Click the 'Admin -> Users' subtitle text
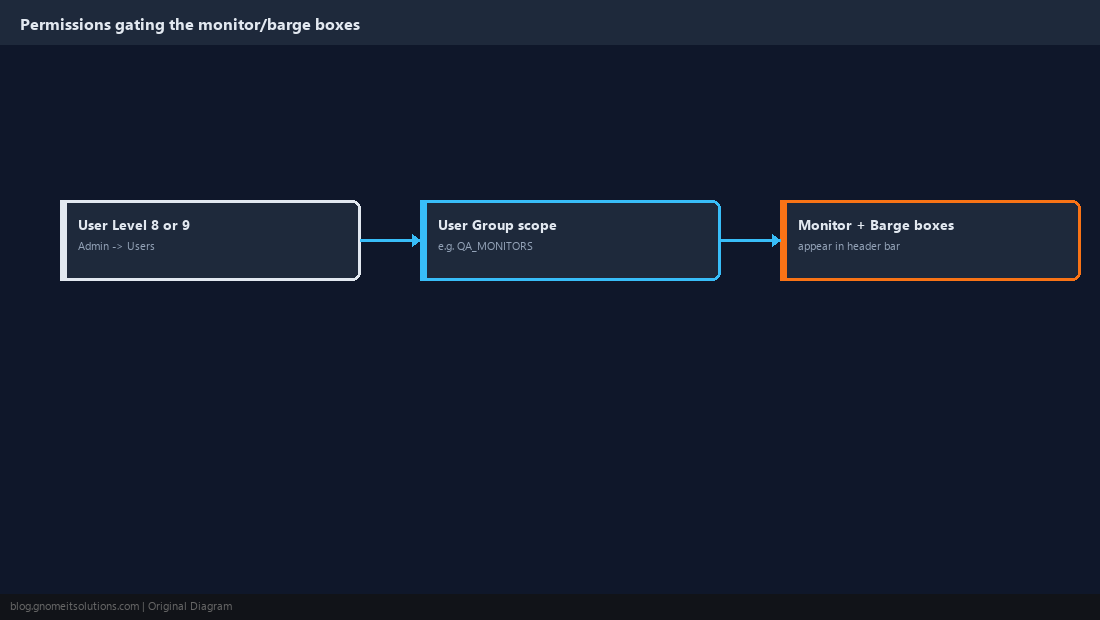Viewport: 1100px width, 620px height. (x=116, y=246)
